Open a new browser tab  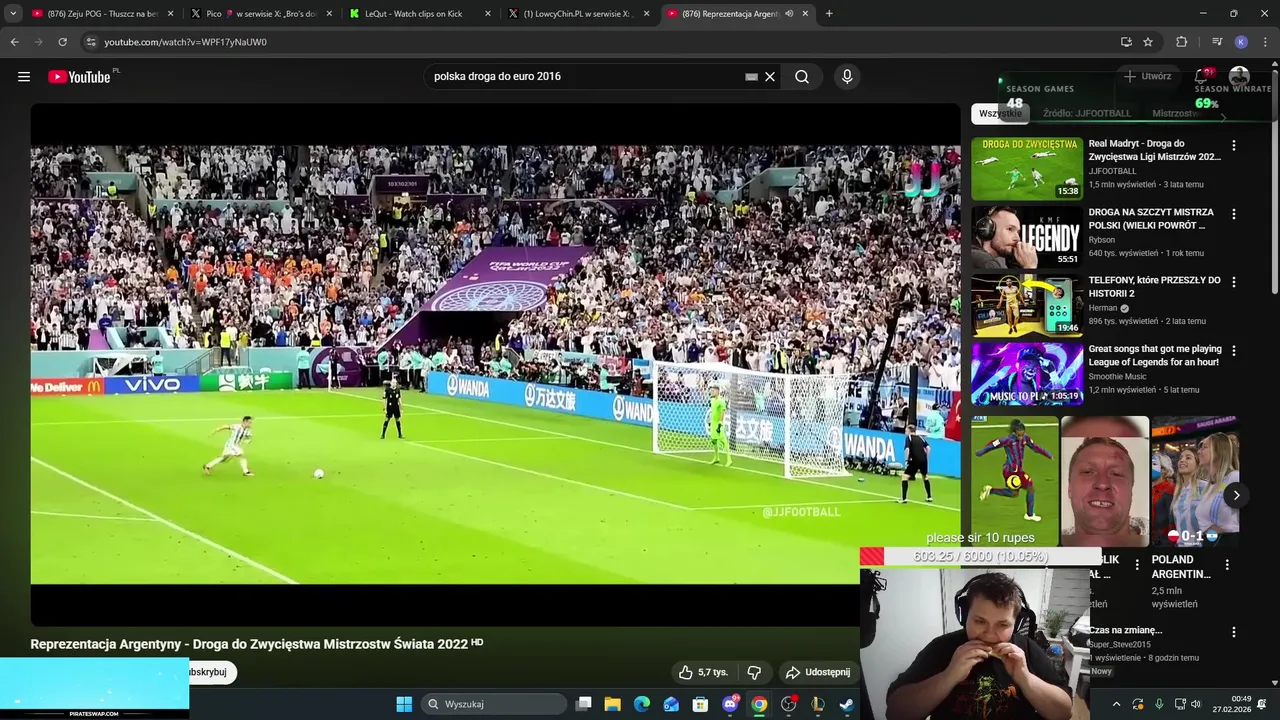829,14
